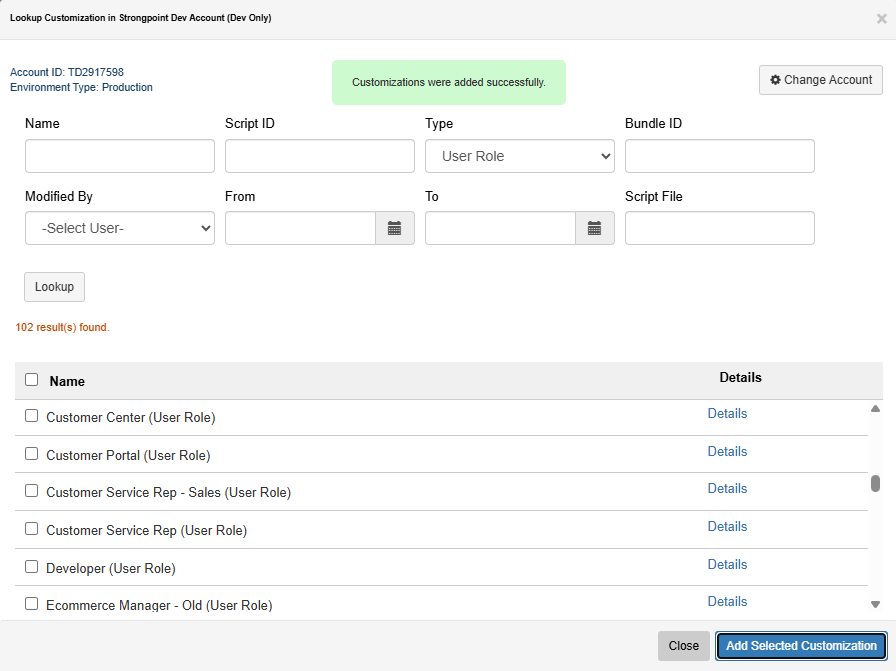Open the calendar picker for the To date
The width and height of the screenshot is (896, 671).
(x=595, y=228)
